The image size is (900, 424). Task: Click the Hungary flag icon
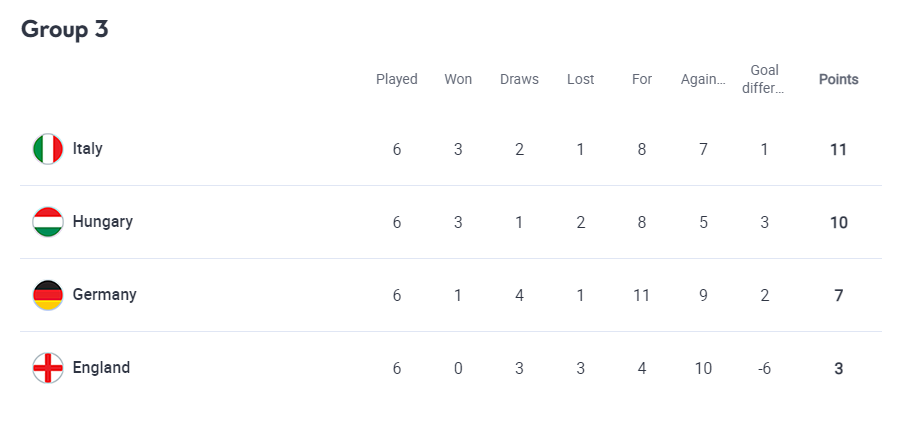[48, 222]
